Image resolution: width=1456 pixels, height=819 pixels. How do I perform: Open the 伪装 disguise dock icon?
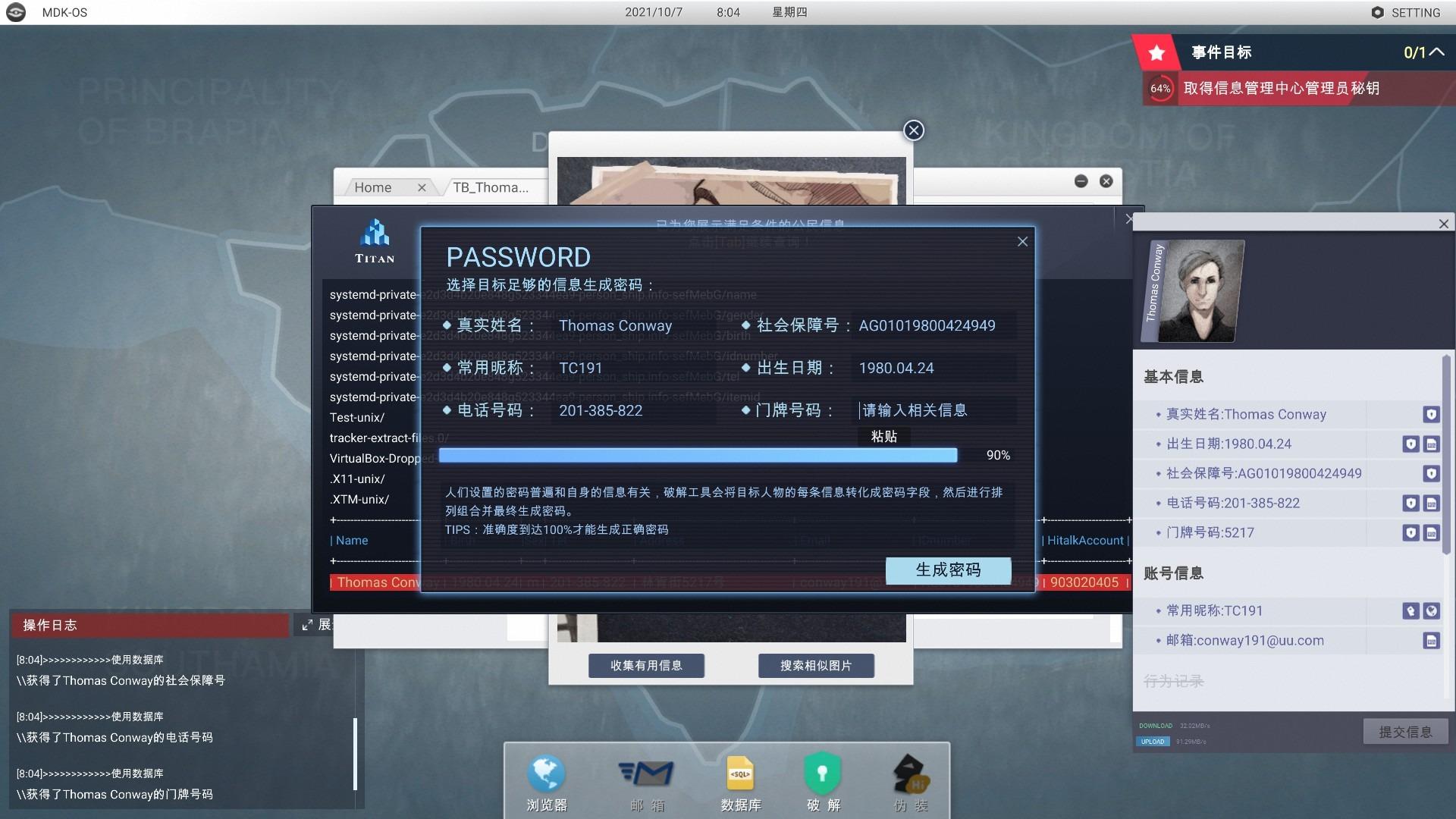click(910, 775)
